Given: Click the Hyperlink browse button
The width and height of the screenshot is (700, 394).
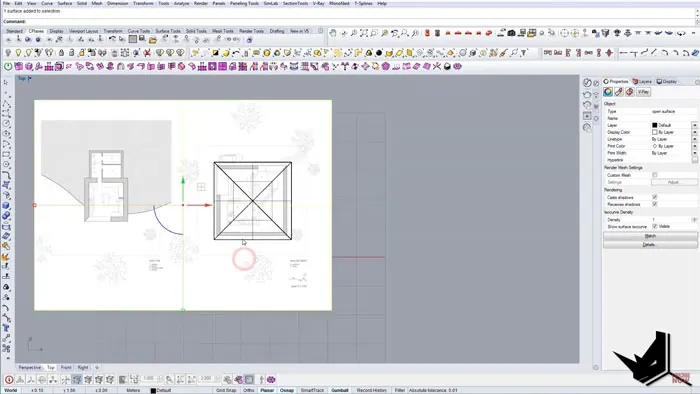Looking at the screenshot, I should pos(694,160).
